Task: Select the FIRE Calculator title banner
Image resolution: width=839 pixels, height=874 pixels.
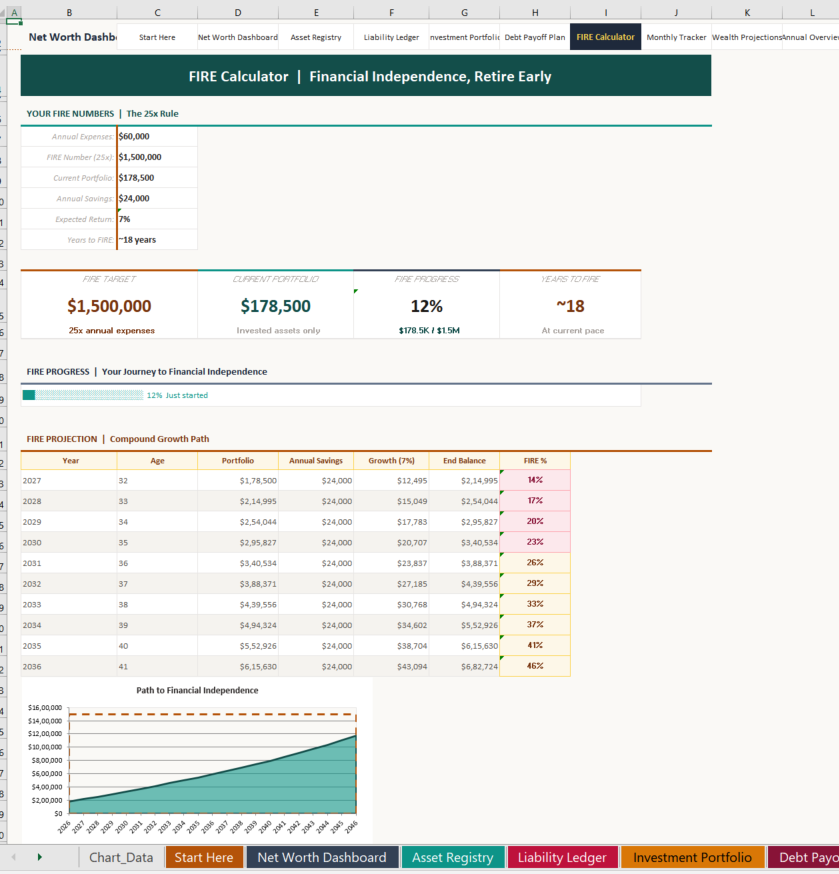Action: pyautogui.click(x=366, y=76)
